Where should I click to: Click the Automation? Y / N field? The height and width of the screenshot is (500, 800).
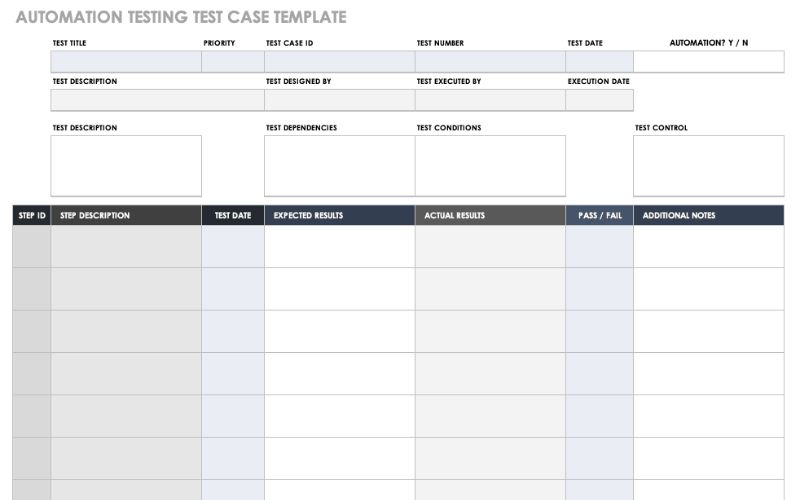point(708,62)
